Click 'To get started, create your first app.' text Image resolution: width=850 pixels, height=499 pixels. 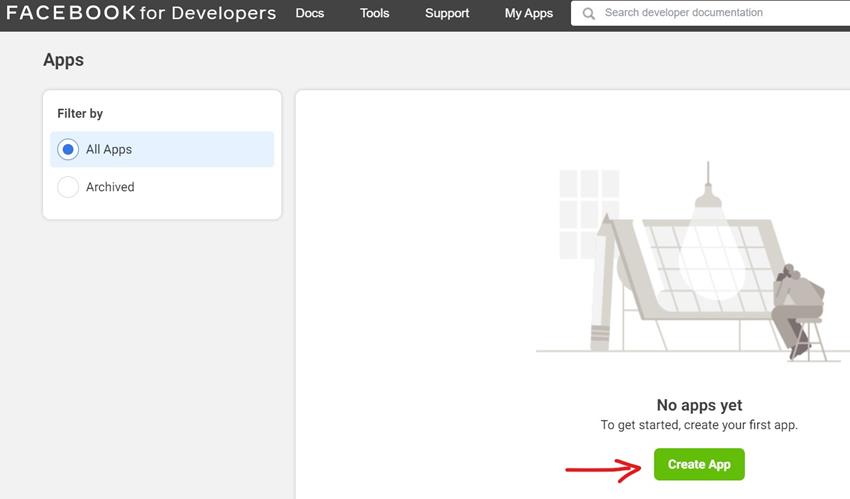(x=699, y=425)
